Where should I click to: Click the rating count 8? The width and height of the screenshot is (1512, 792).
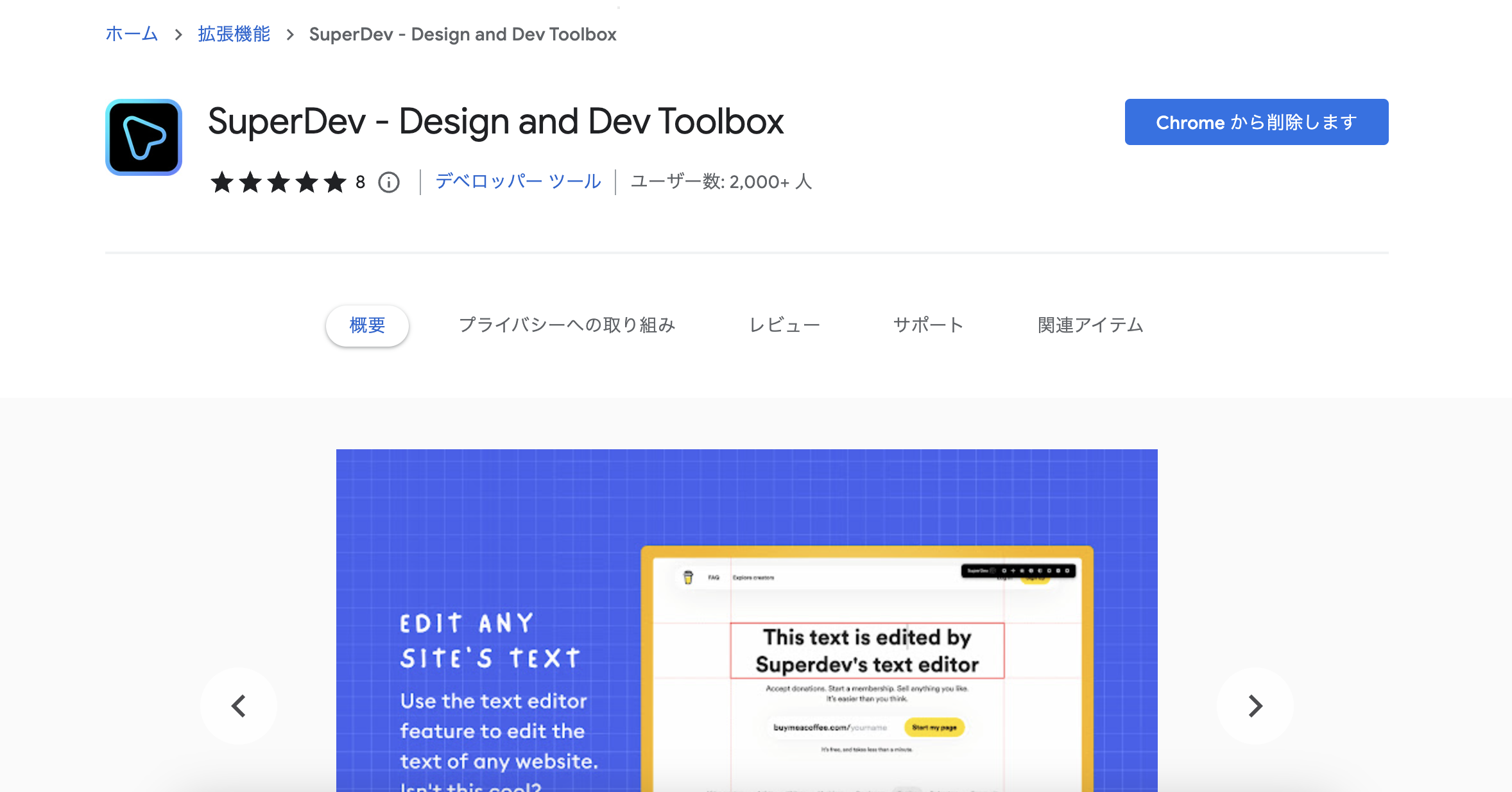[361, 182]
